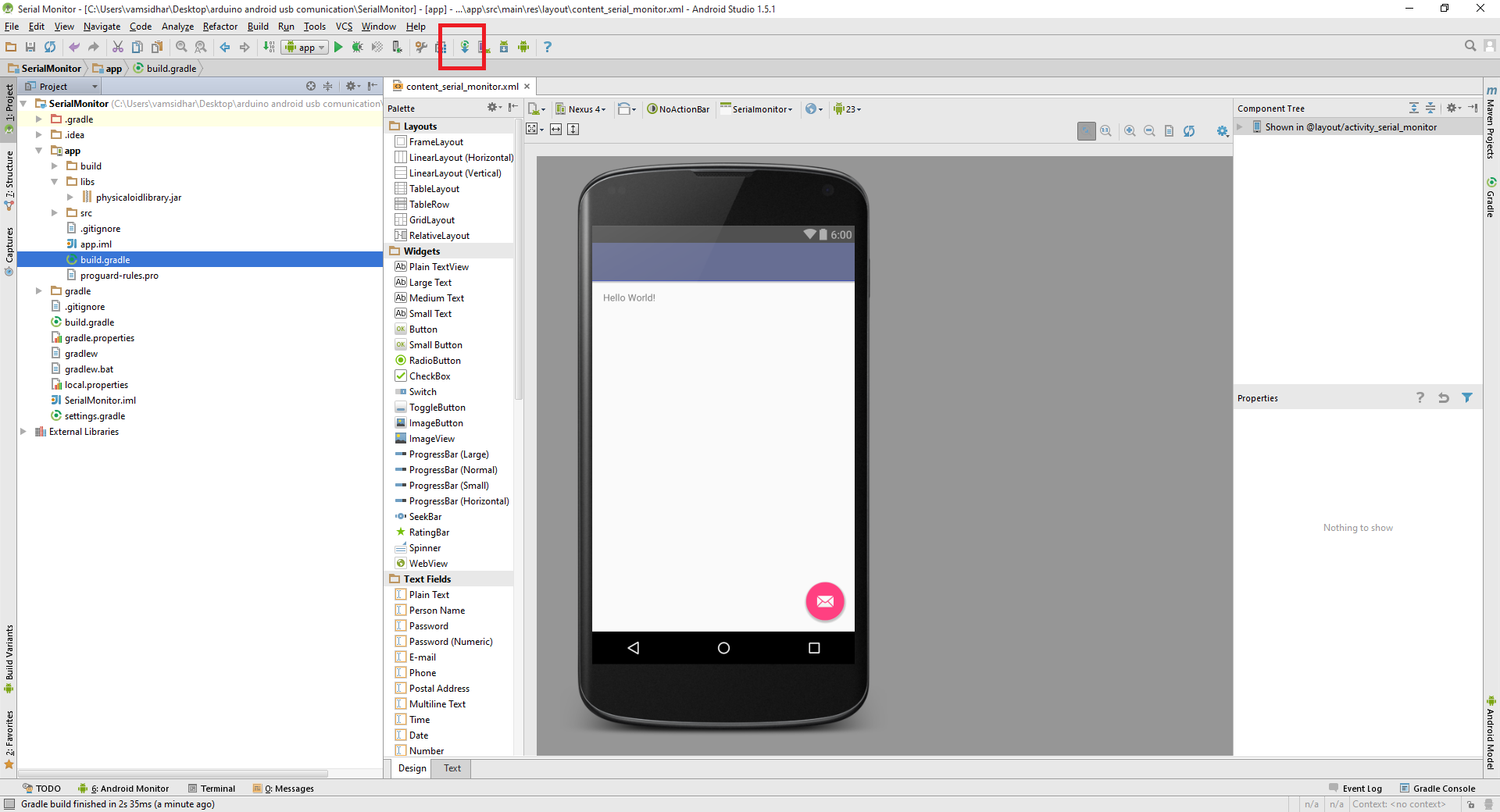Screen dimensions: 1500x812
Task: Open the API 23 version dropdown
Action: 848,109
